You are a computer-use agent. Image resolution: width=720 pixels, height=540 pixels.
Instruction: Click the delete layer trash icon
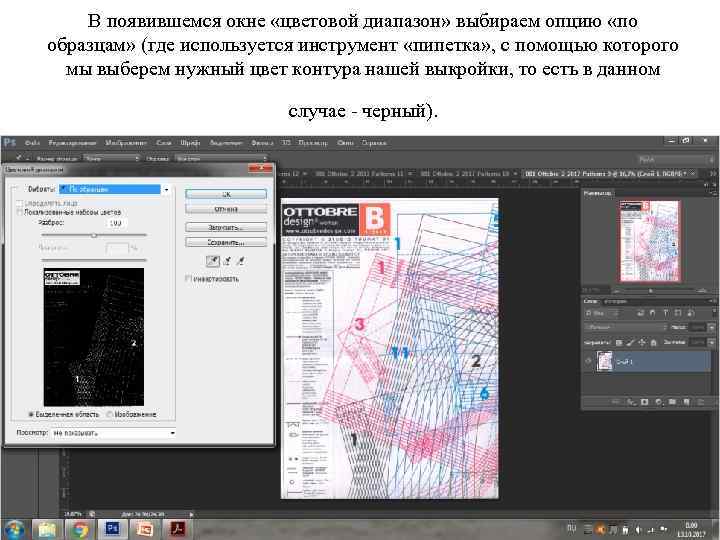click(x=700, y=402)
